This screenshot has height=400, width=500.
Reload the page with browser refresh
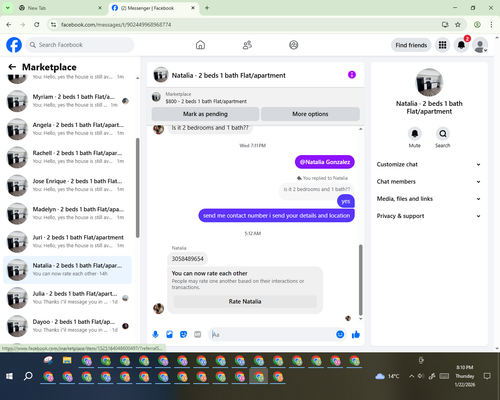(x=37, y=24)
